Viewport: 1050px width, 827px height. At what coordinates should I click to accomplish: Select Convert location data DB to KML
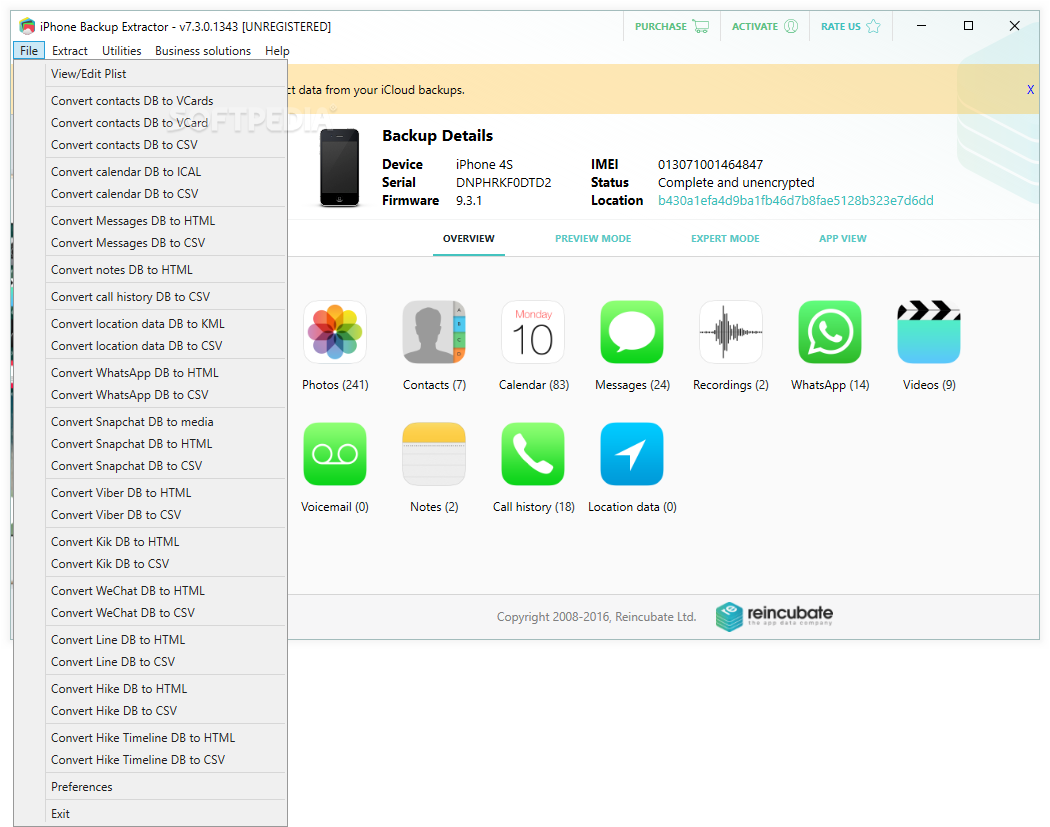[x=166, y=323]
